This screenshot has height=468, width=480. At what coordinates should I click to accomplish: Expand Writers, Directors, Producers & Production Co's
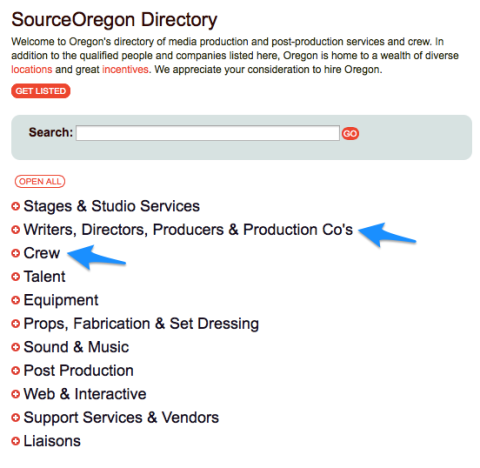pos(188,230)
